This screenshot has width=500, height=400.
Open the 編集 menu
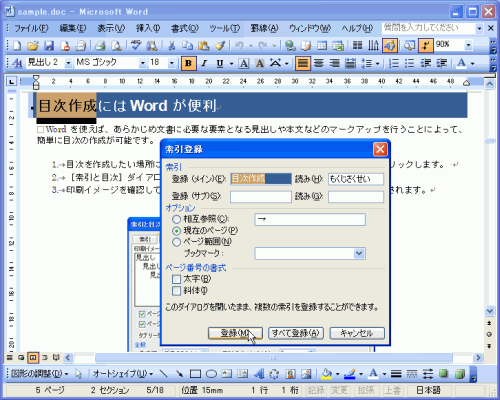click(73, 29)
